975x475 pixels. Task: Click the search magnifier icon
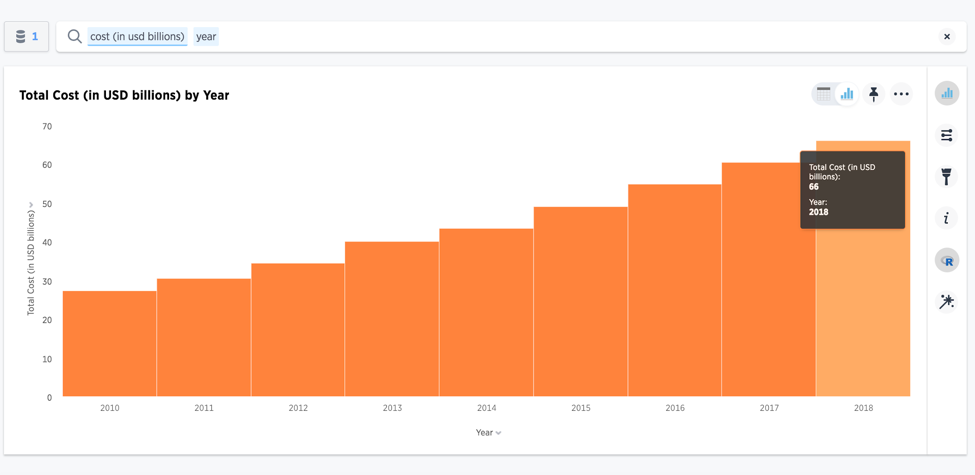click(x=75, y=37)
